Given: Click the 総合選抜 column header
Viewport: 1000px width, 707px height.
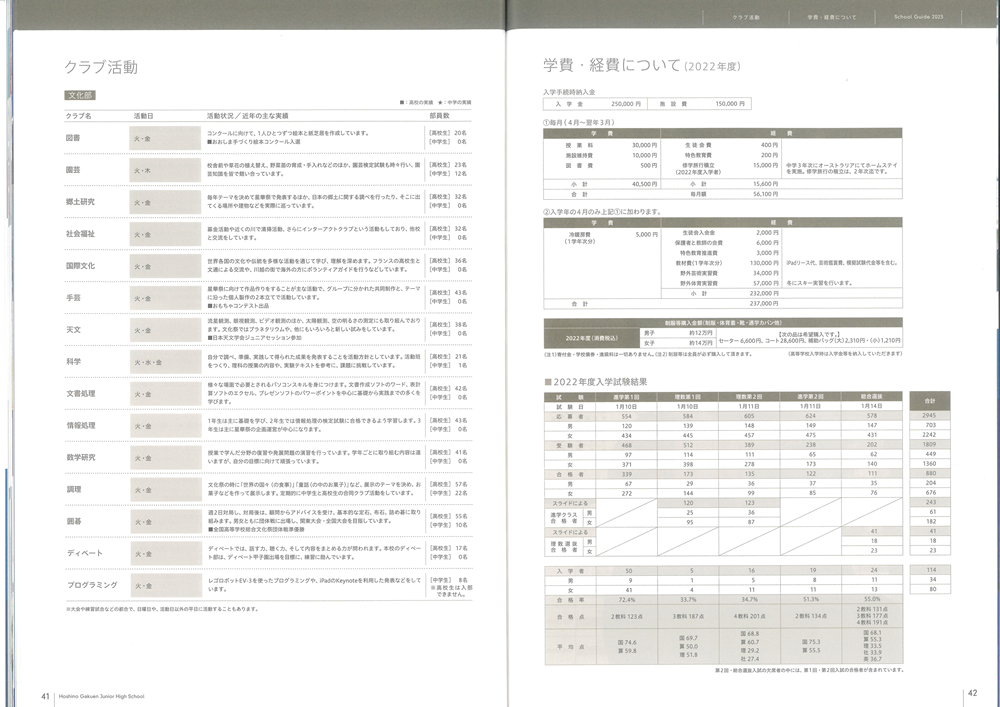Looking at the screenshot, I should click(871, 397).
